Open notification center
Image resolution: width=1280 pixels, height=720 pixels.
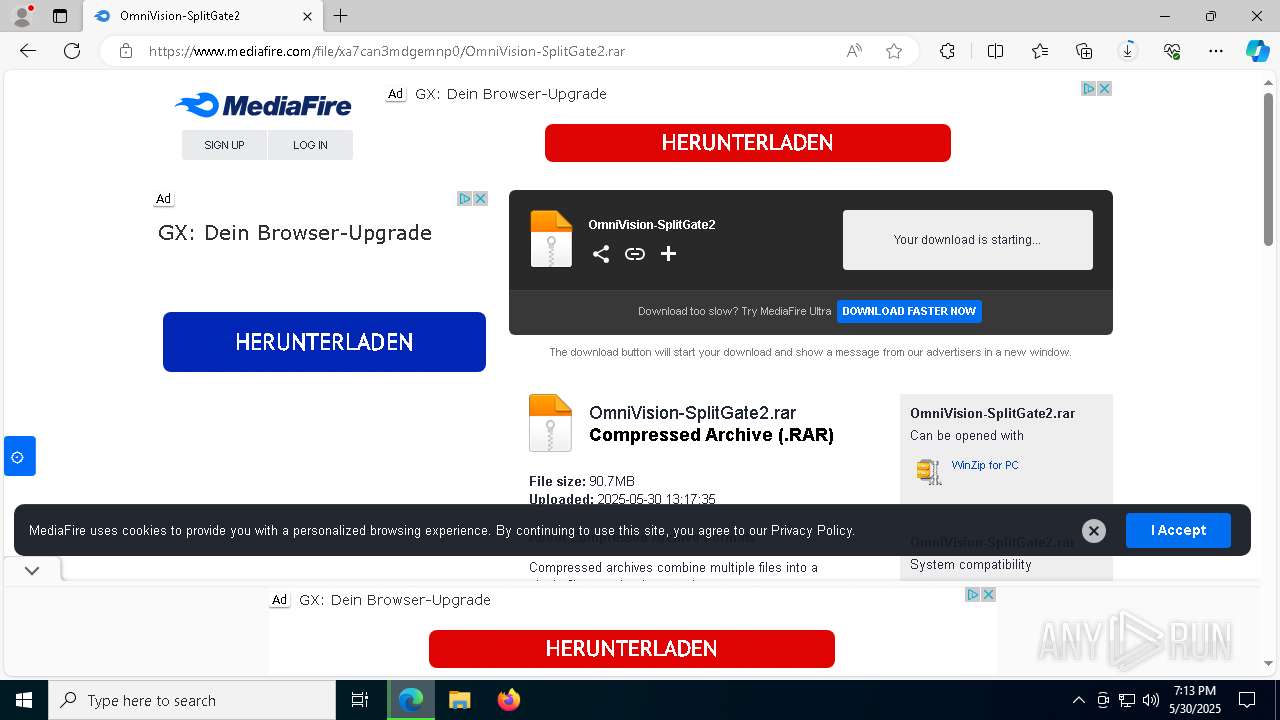click(x=1247, y=700)
